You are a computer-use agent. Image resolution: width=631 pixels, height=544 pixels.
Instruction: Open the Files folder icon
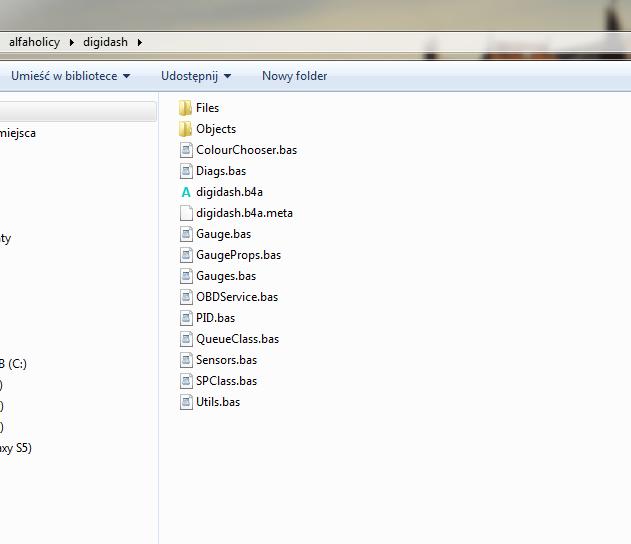tap(185, 108)
